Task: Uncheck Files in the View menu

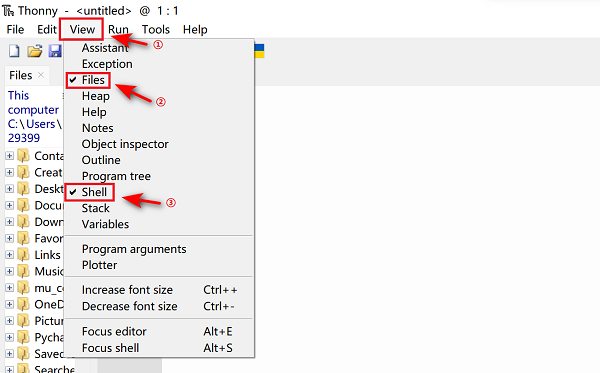Action: (x=93, y=80)
